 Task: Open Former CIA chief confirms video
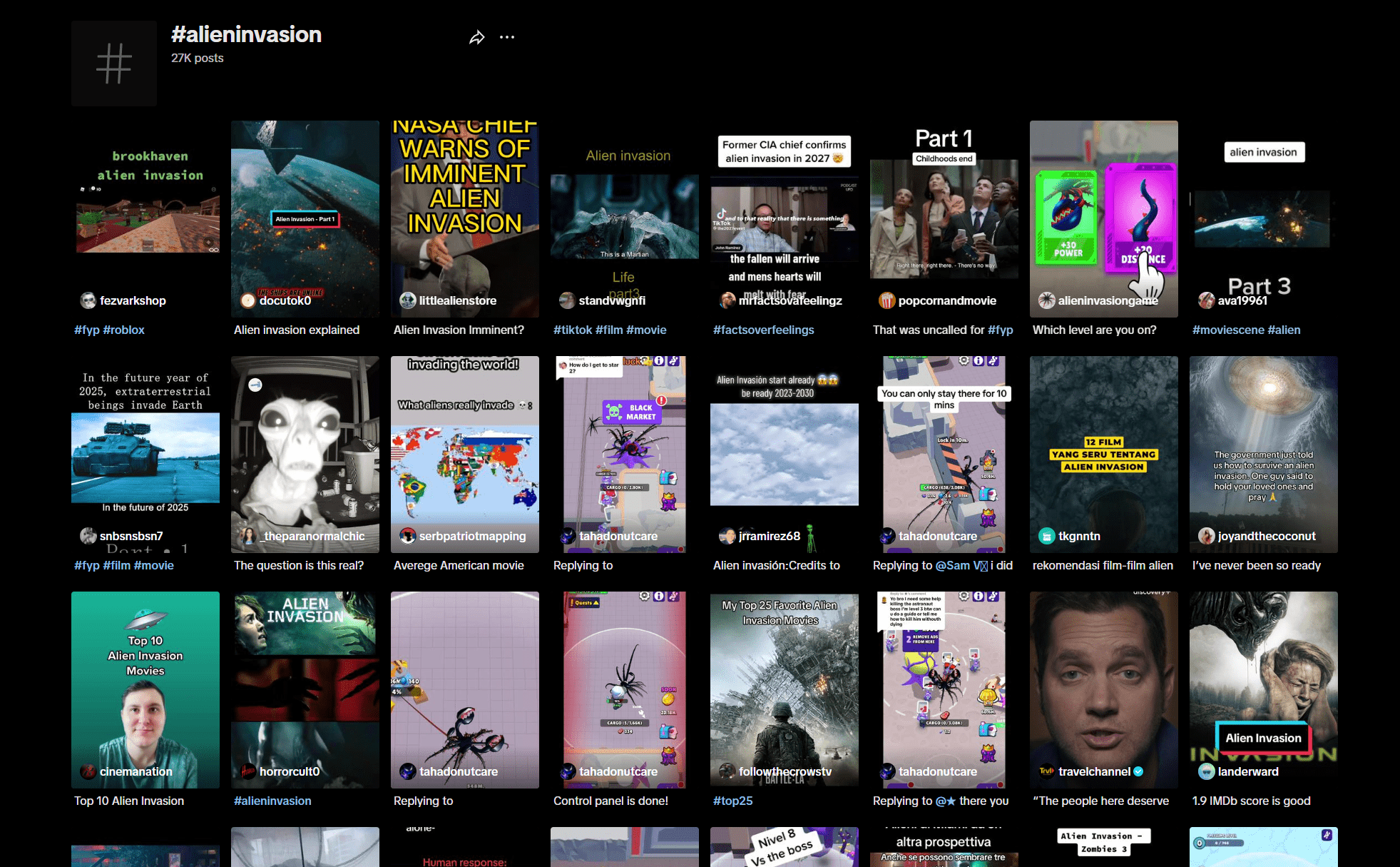pyautogui.click(x=785, y=219)
